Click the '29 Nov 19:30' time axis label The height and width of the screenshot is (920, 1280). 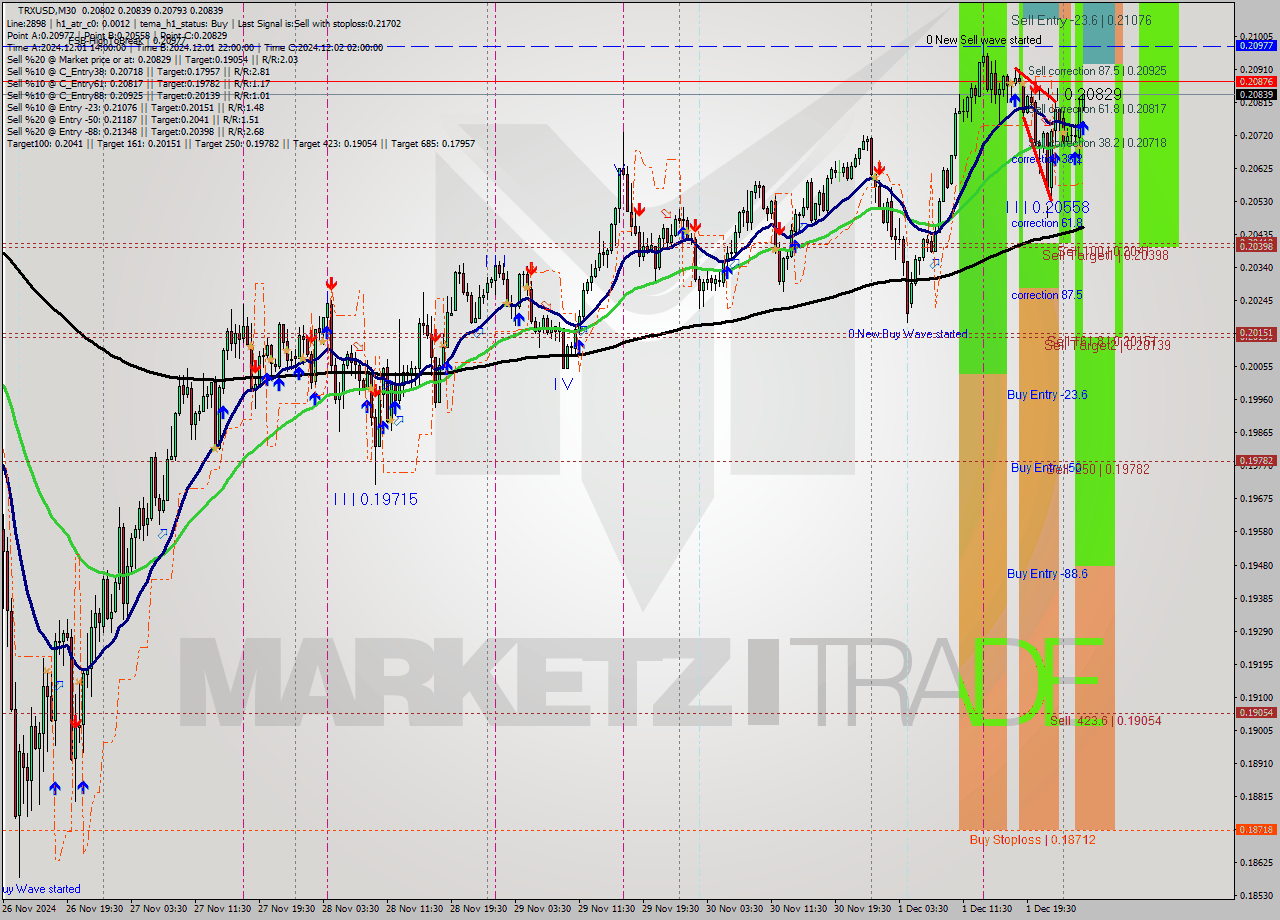(670, 909)
